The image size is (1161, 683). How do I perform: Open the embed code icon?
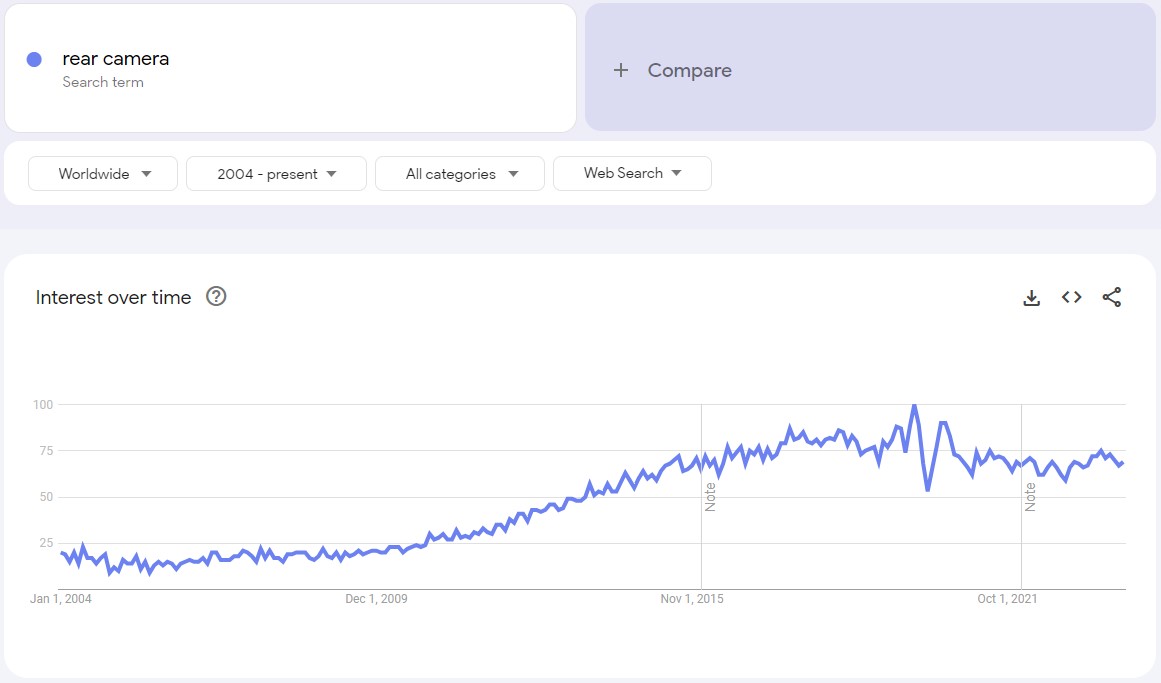point(1071,297)
